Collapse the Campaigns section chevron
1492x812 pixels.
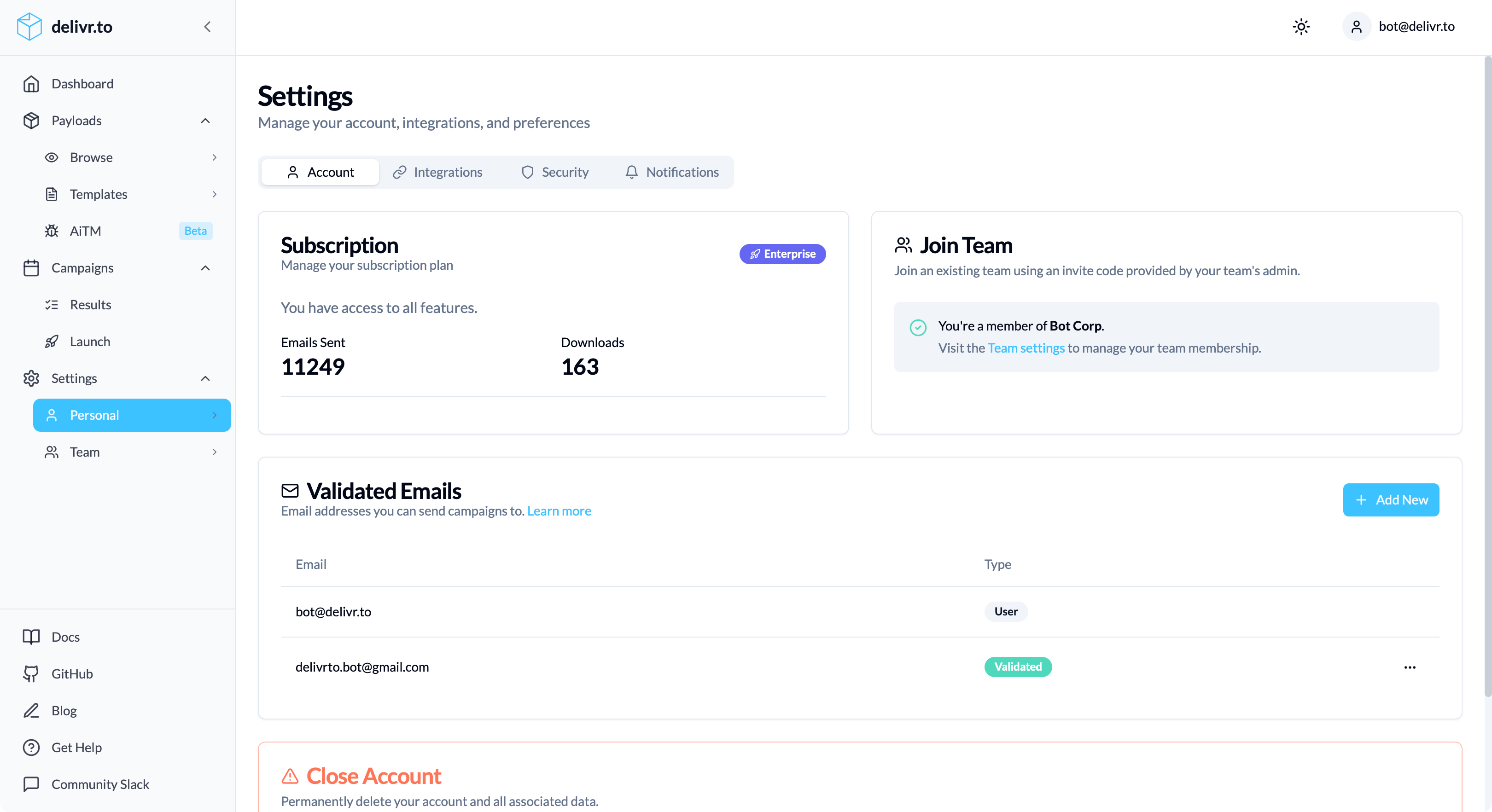[x=205, y=268]
